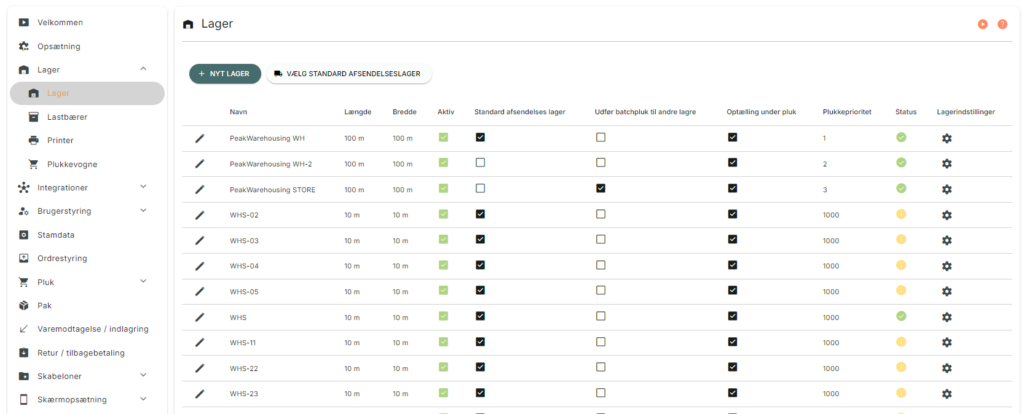The width and height of the screenshot is (1024, 414).
Task: Toggle Optælling under pluk for WHS-03
Action: click(x=732, y=239)
